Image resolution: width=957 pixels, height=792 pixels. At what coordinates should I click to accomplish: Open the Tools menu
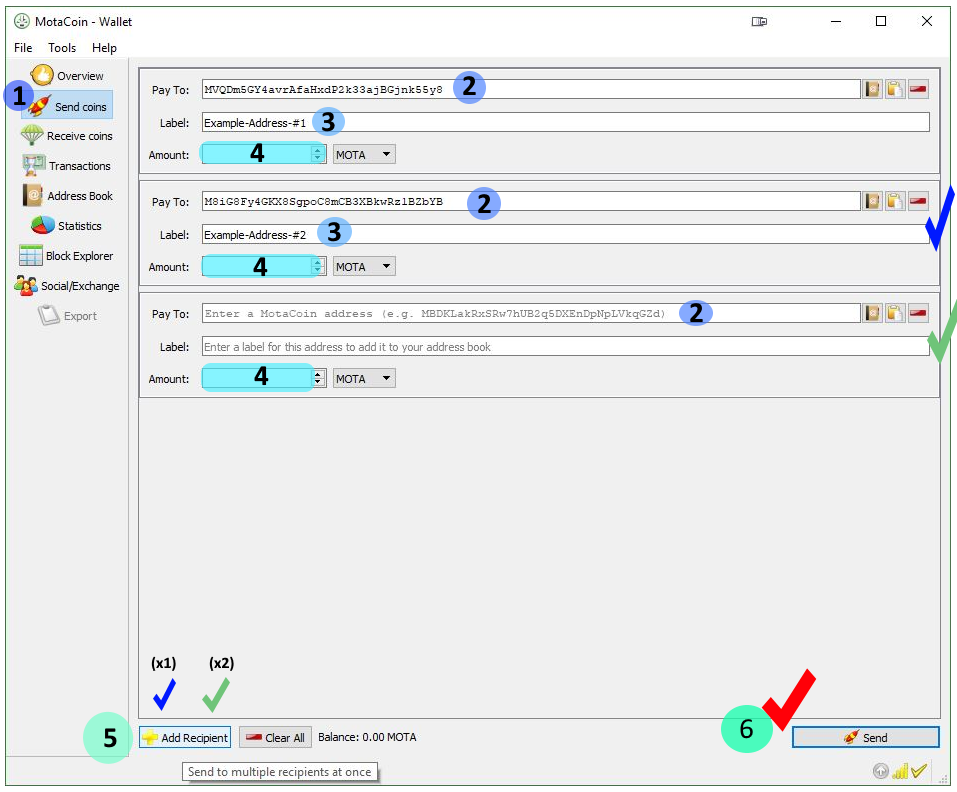pos(62,48)
